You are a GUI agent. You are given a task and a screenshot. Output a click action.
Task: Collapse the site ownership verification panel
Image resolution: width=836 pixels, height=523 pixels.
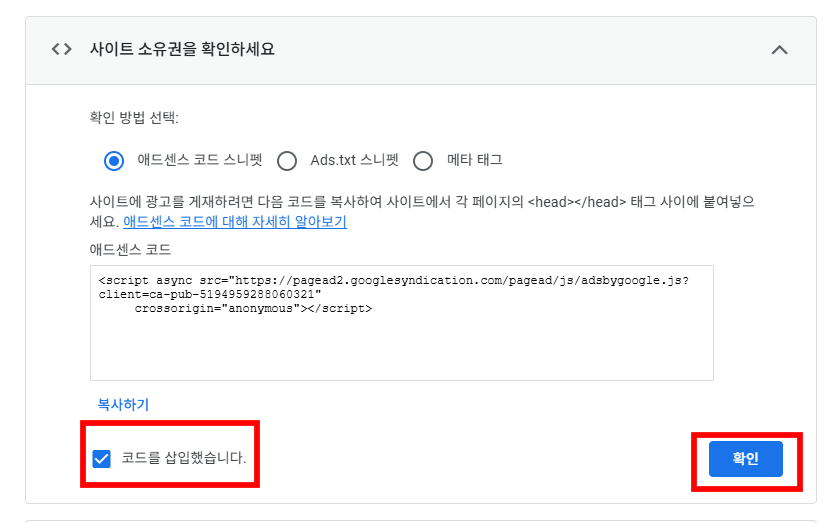click(779, 50)
